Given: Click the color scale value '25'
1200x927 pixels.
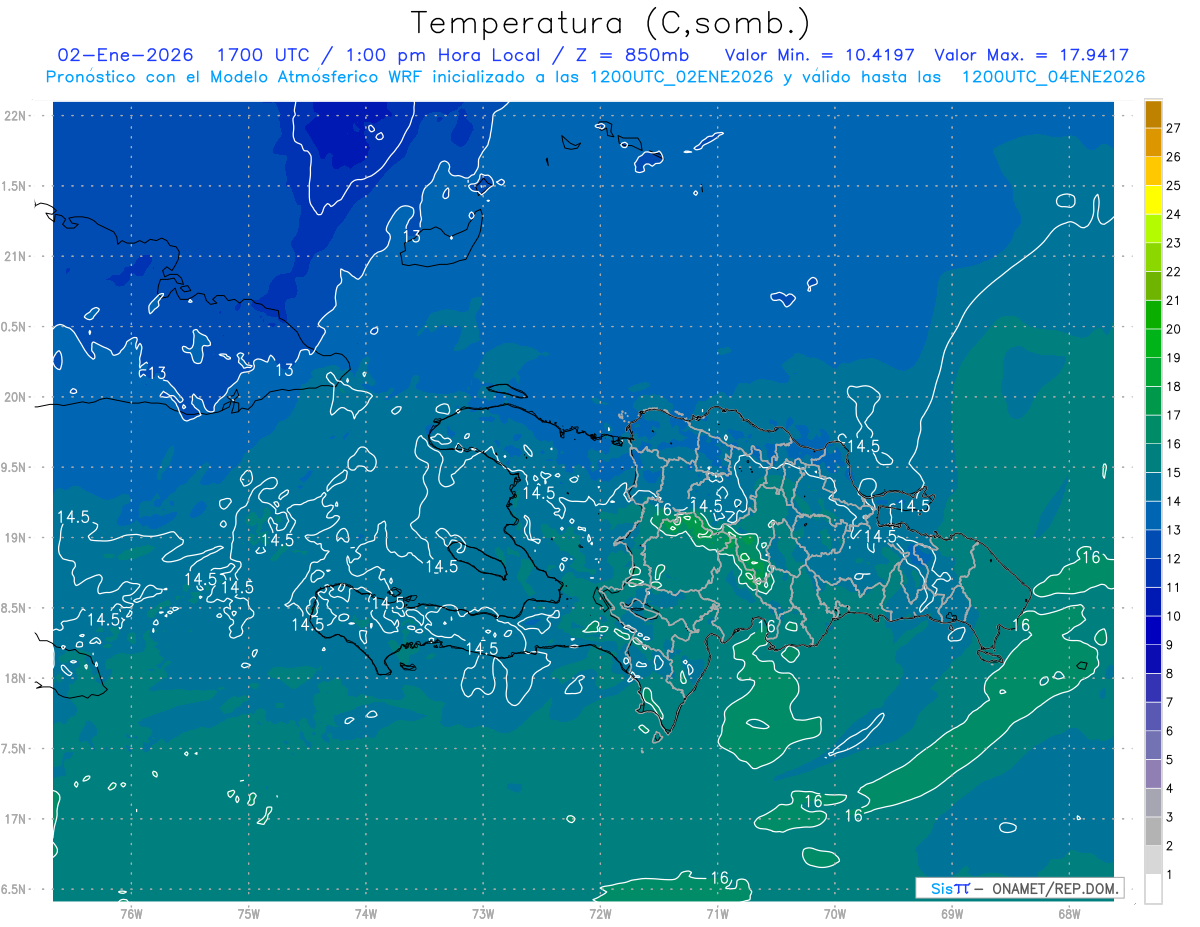Looking at the screenshot, I should [x=1174, y=185].
